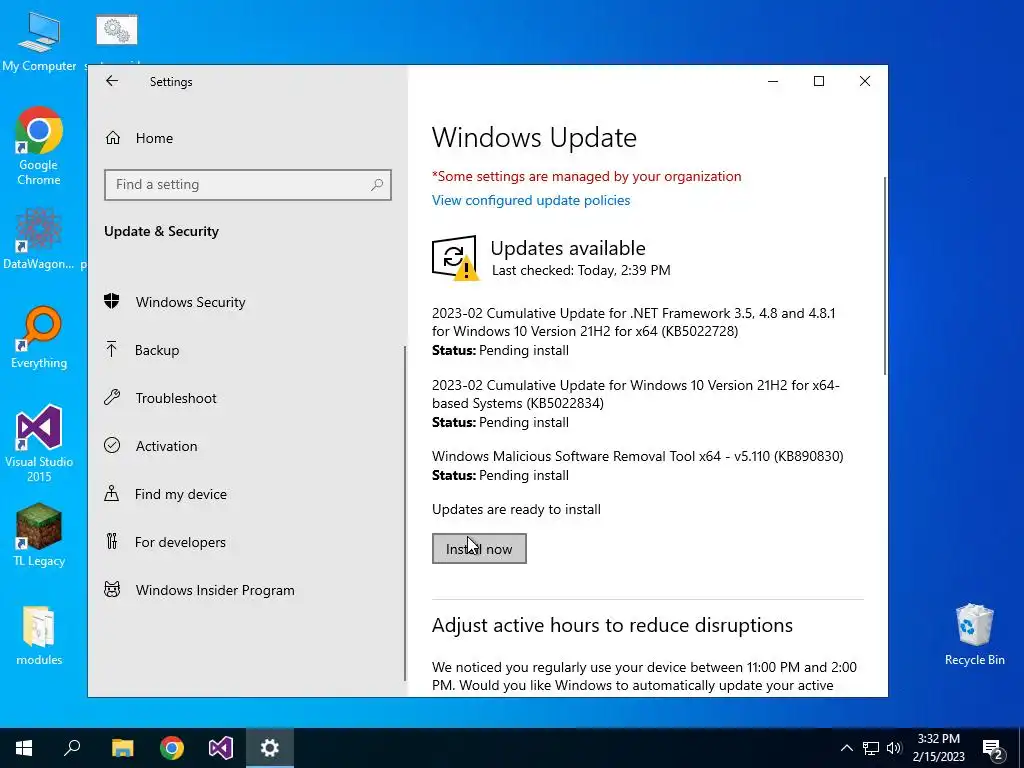Image resolution: width=1024 pixels, height=768 pixels.
Task: Click the Windows Security shield icon
Action: point(112,301)
